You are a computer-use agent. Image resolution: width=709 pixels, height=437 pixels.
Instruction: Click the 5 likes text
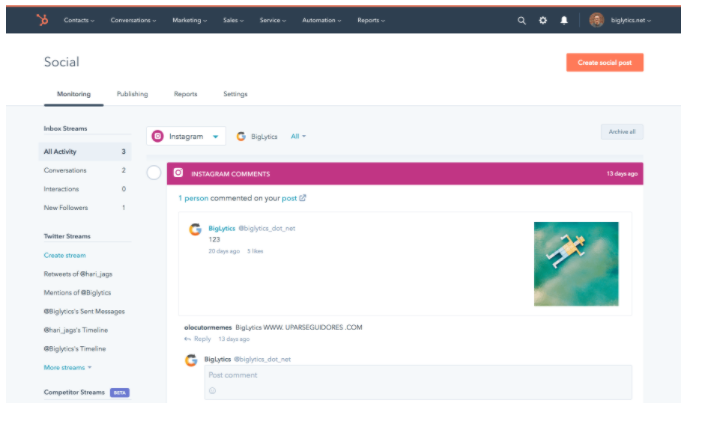(x=255, y=251)
